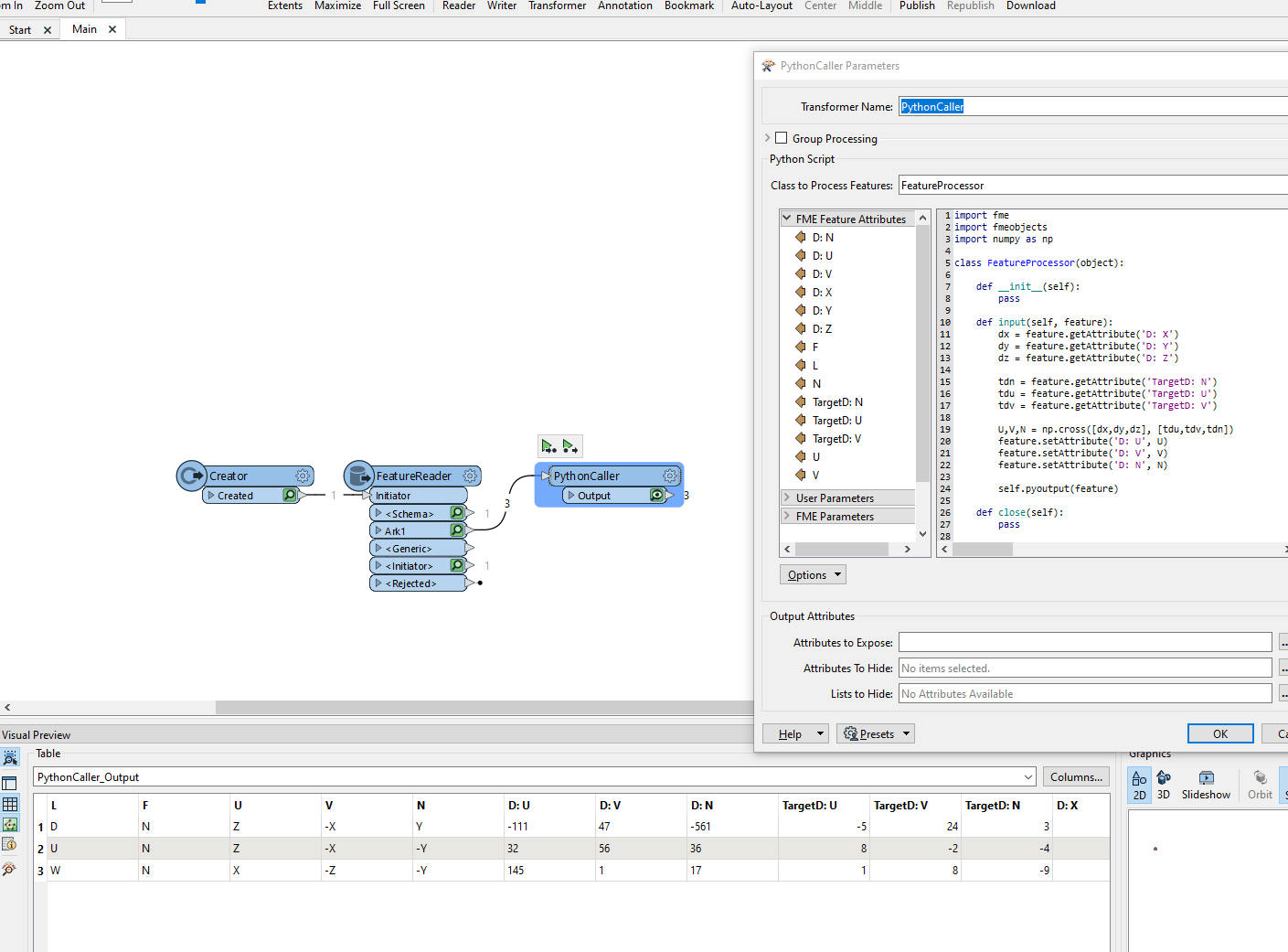Image resolution: width=1288 pixels, height=952 pixels.
Task: Click Run From This icon above PythonCaller
Action: click(570, 446)
